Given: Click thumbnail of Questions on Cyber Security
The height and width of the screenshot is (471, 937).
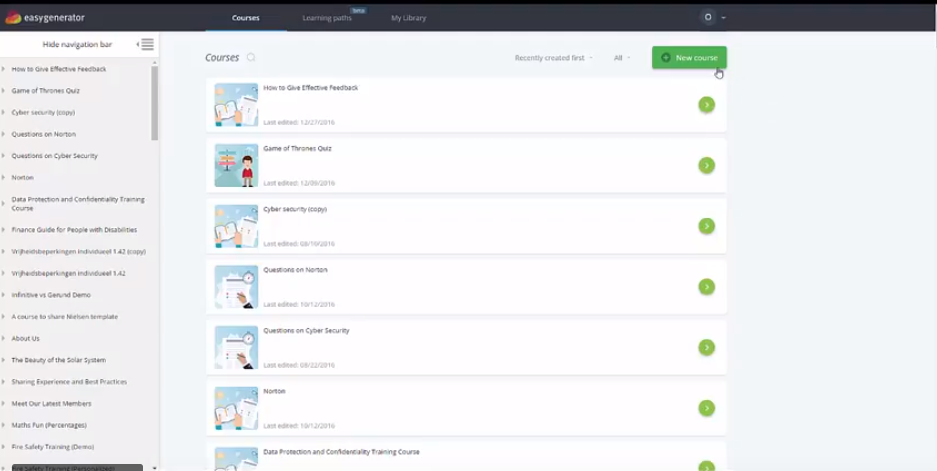Looking at the screenshot, I should click(x=236, y=347).
